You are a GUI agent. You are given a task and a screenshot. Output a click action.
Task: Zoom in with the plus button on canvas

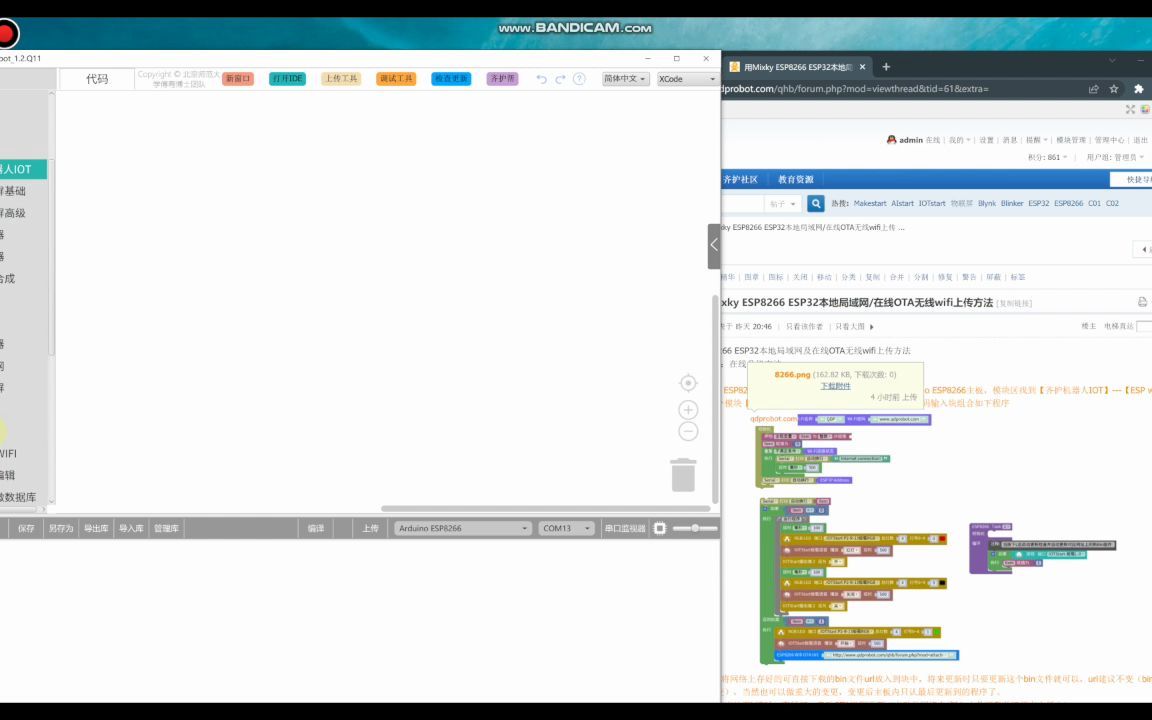tap(688, 409)
